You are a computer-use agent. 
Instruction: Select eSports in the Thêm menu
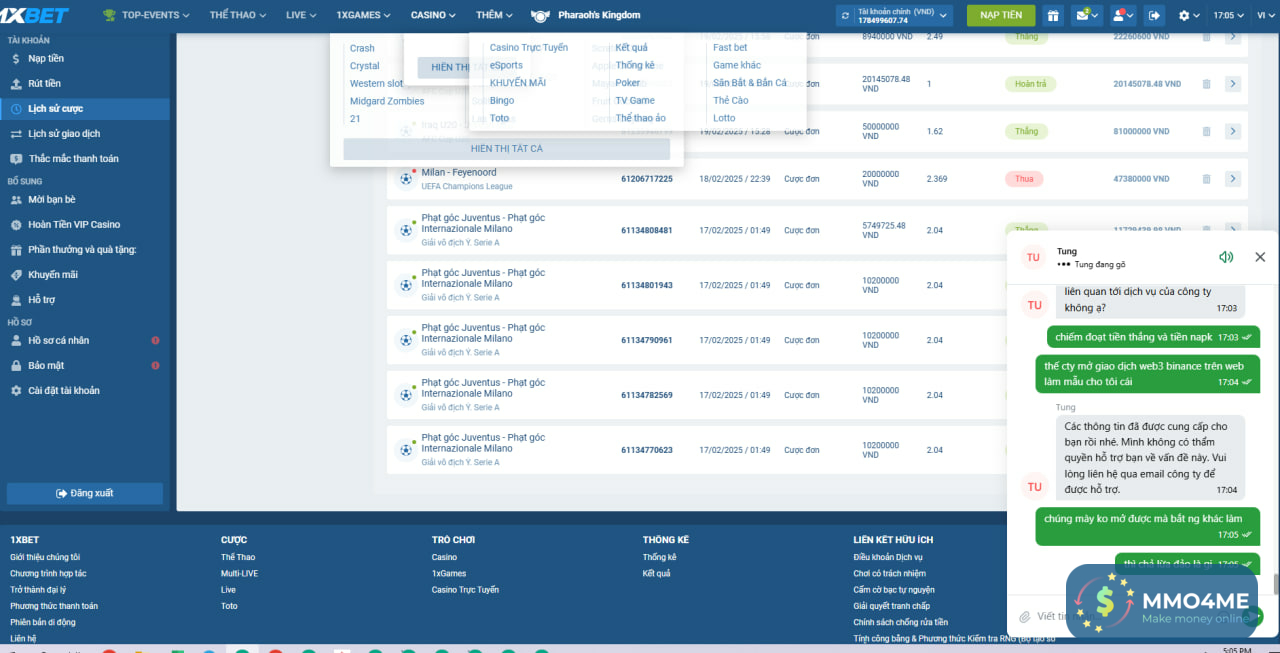click(506, 66)
